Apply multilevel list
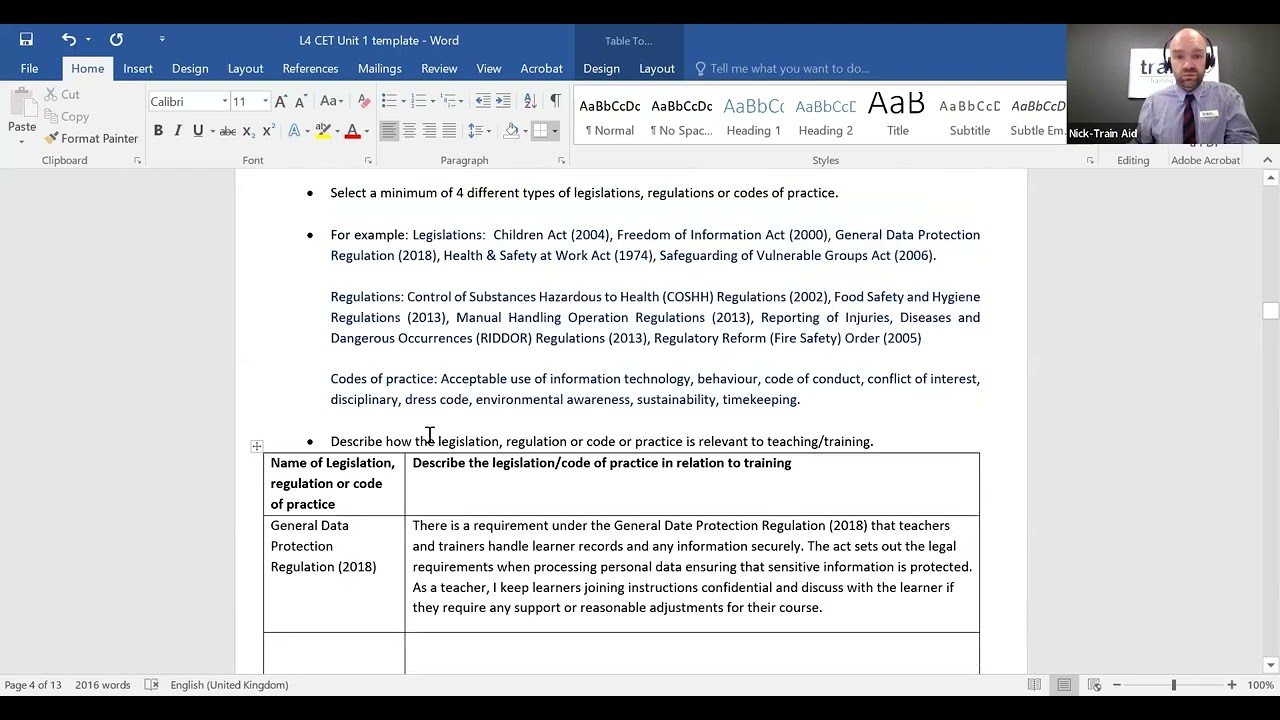 point(449,101)
